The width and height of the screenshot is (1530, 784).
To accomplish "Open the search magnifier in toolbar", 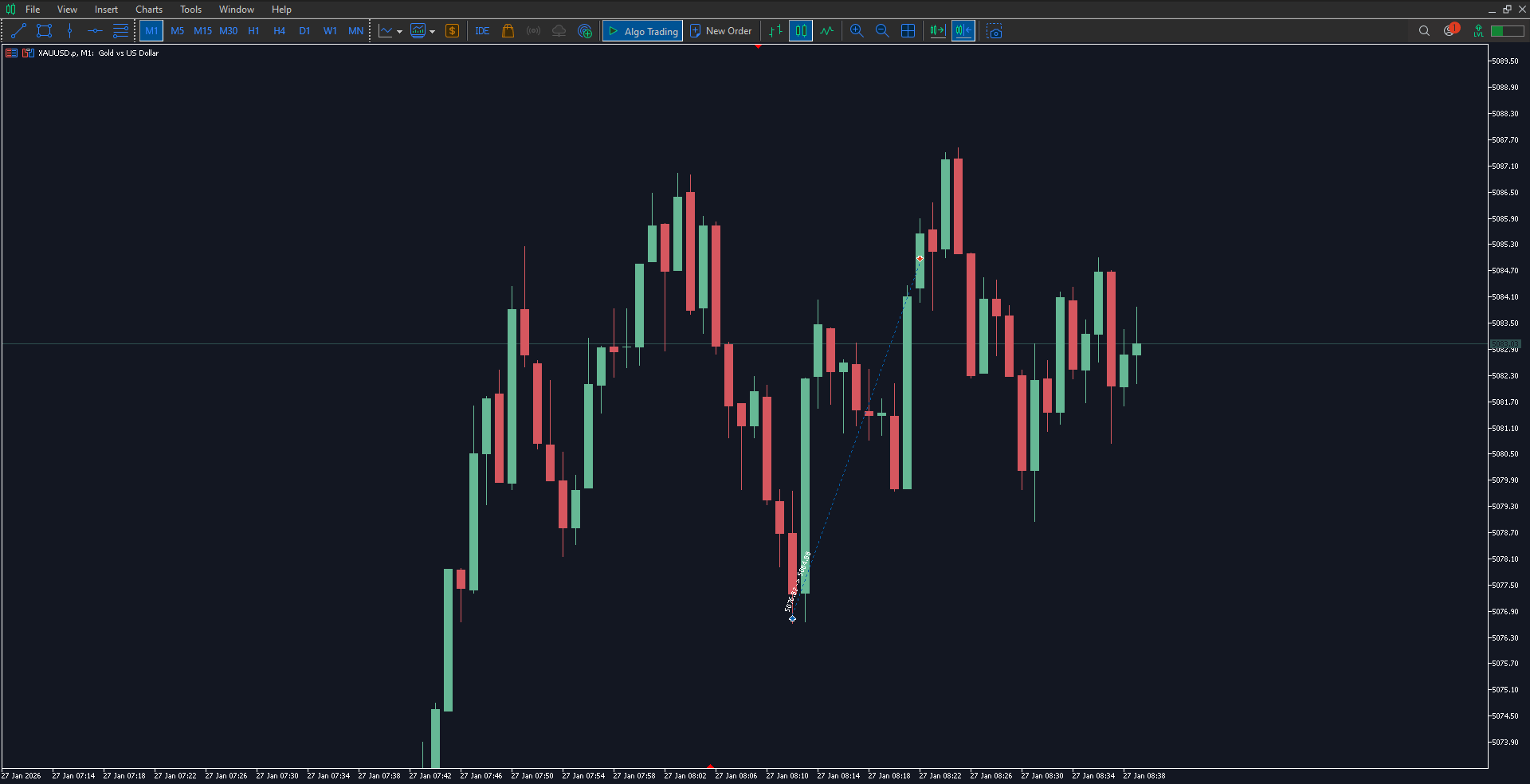I will [x=1424, y=31].
